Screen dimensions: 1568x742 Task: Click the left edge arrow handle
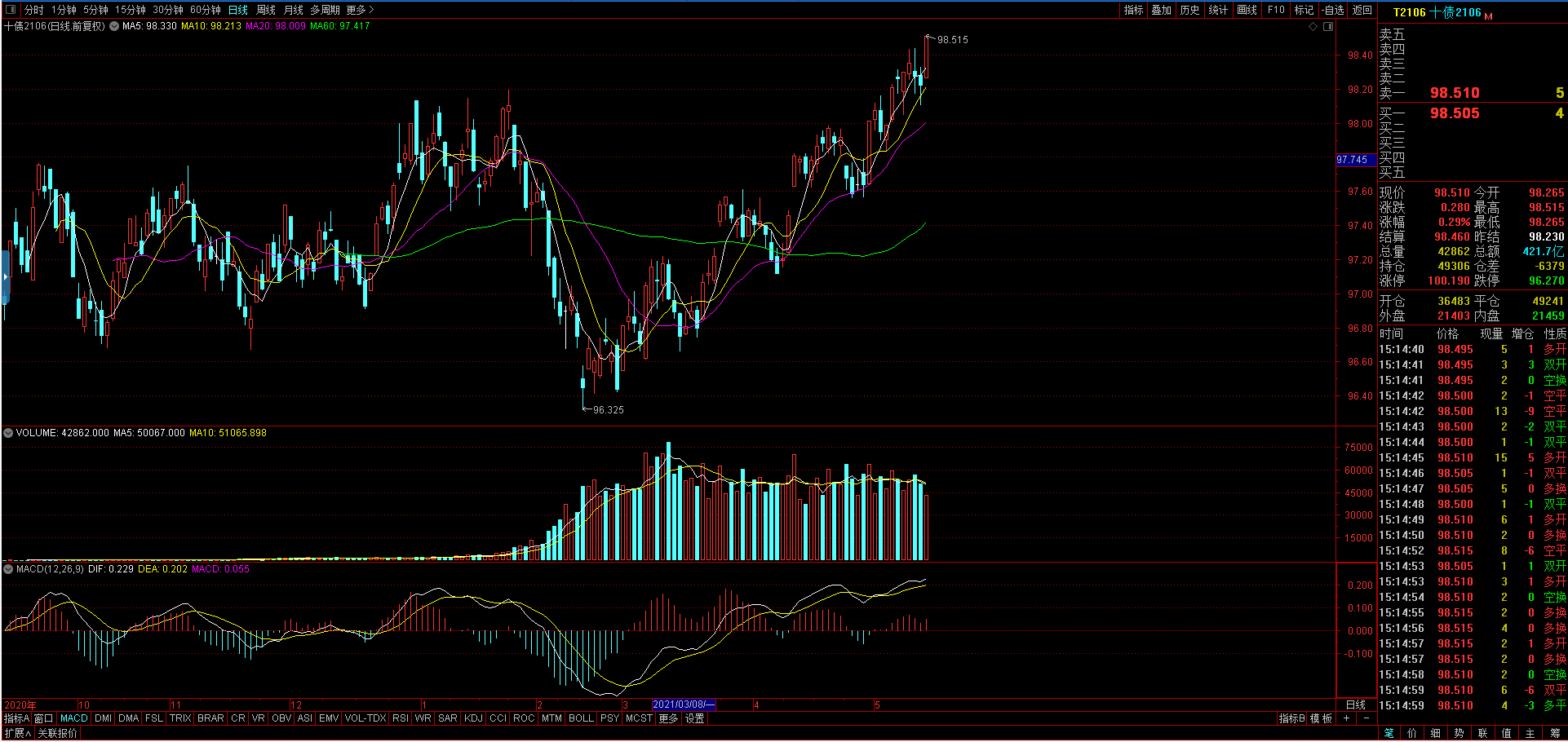[5, 277]
